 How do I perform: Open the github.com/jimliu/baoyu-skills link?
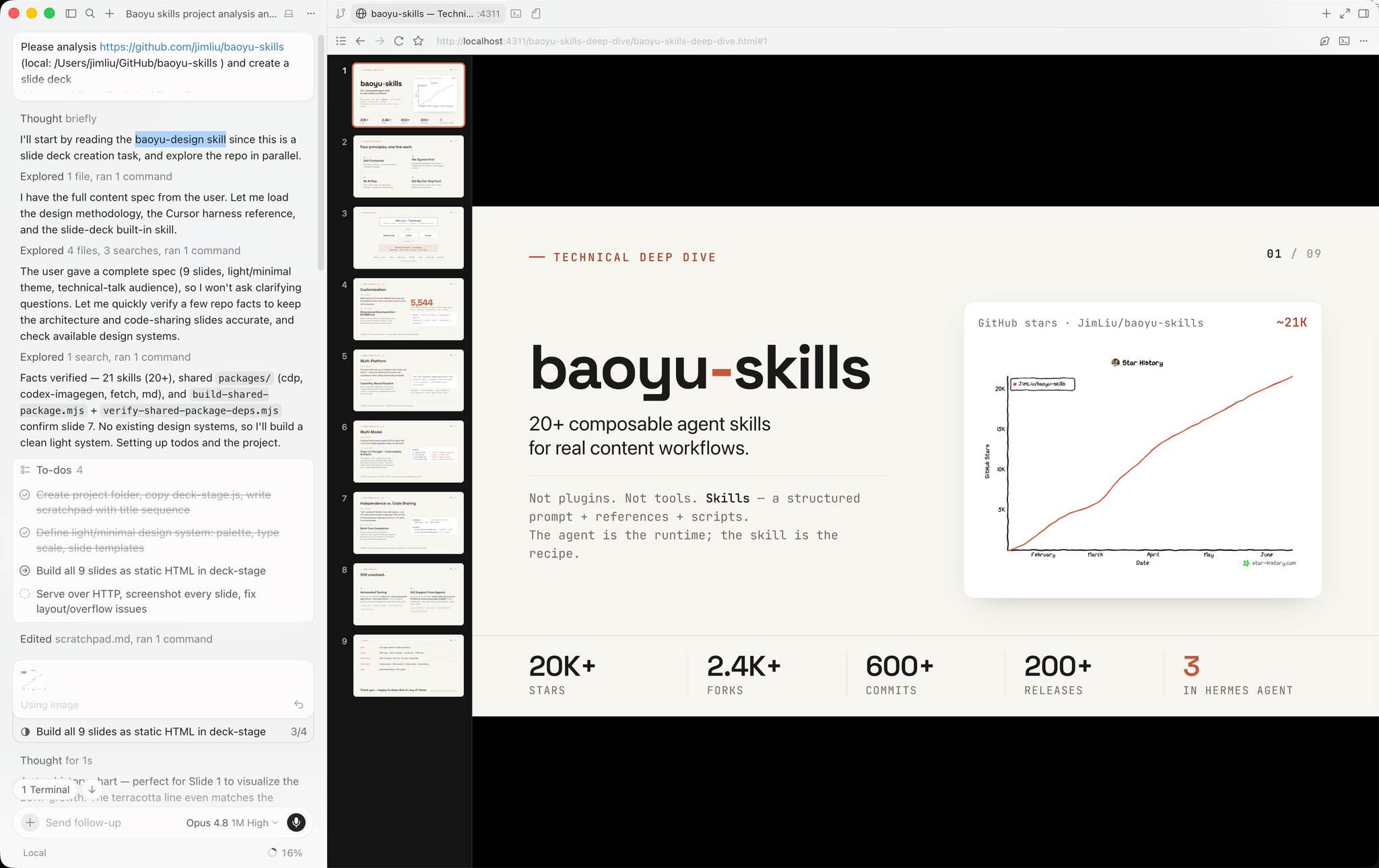coord(192,46)
